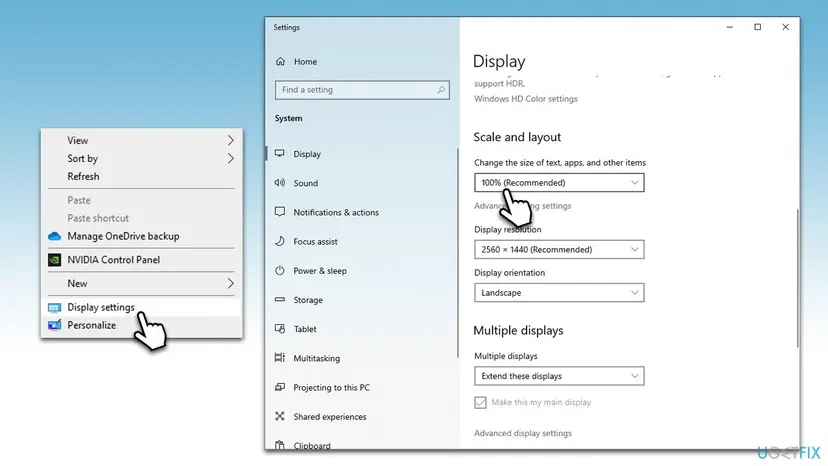
Task: Click the Tablet icon in sidebar
Action: (280, 329)
